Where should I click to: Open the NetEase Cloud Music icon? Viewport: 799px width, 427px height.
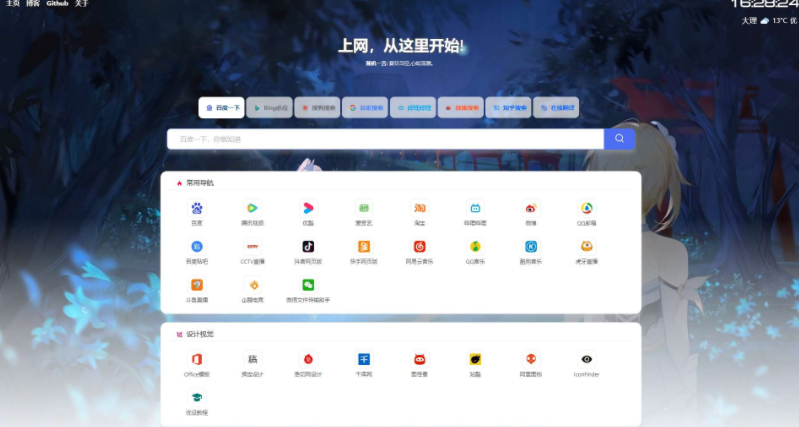coord(420,247)
